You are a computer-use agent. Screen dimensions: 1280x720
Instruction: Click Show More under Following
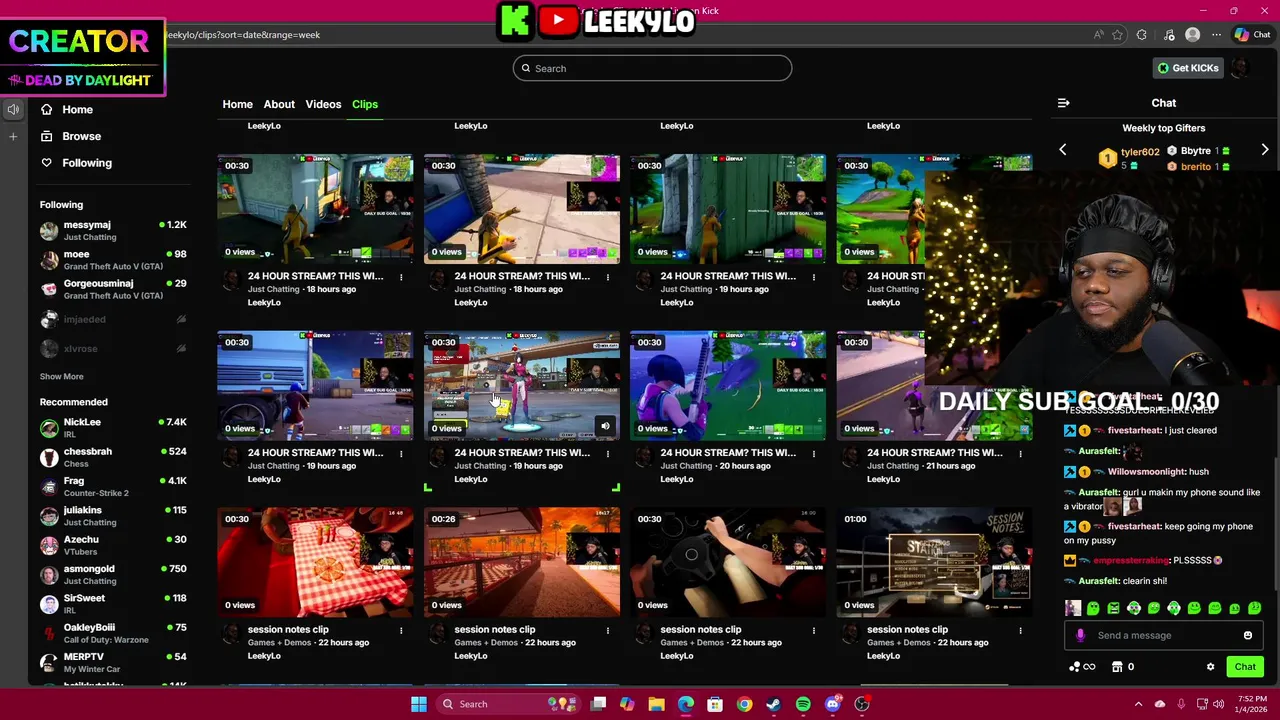[x=61, y=377]
